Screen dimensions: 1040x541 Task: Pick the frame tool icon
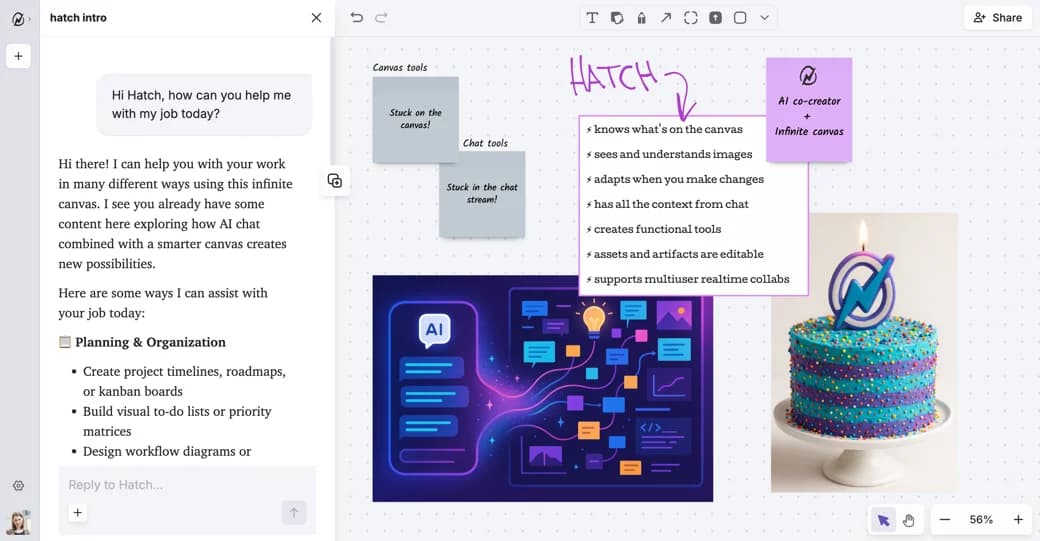(x=690, y=18)
